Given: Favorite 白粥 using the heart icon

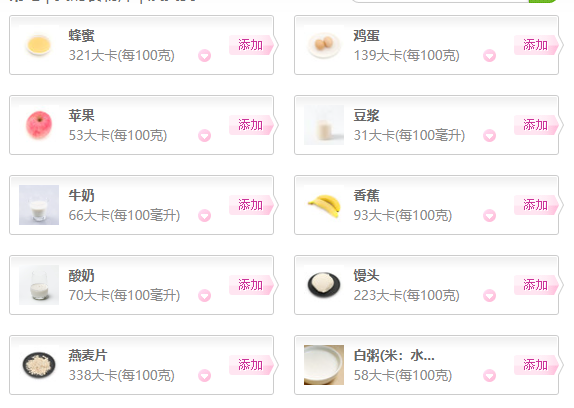Looking at the screenshot, I should [489, 376].
